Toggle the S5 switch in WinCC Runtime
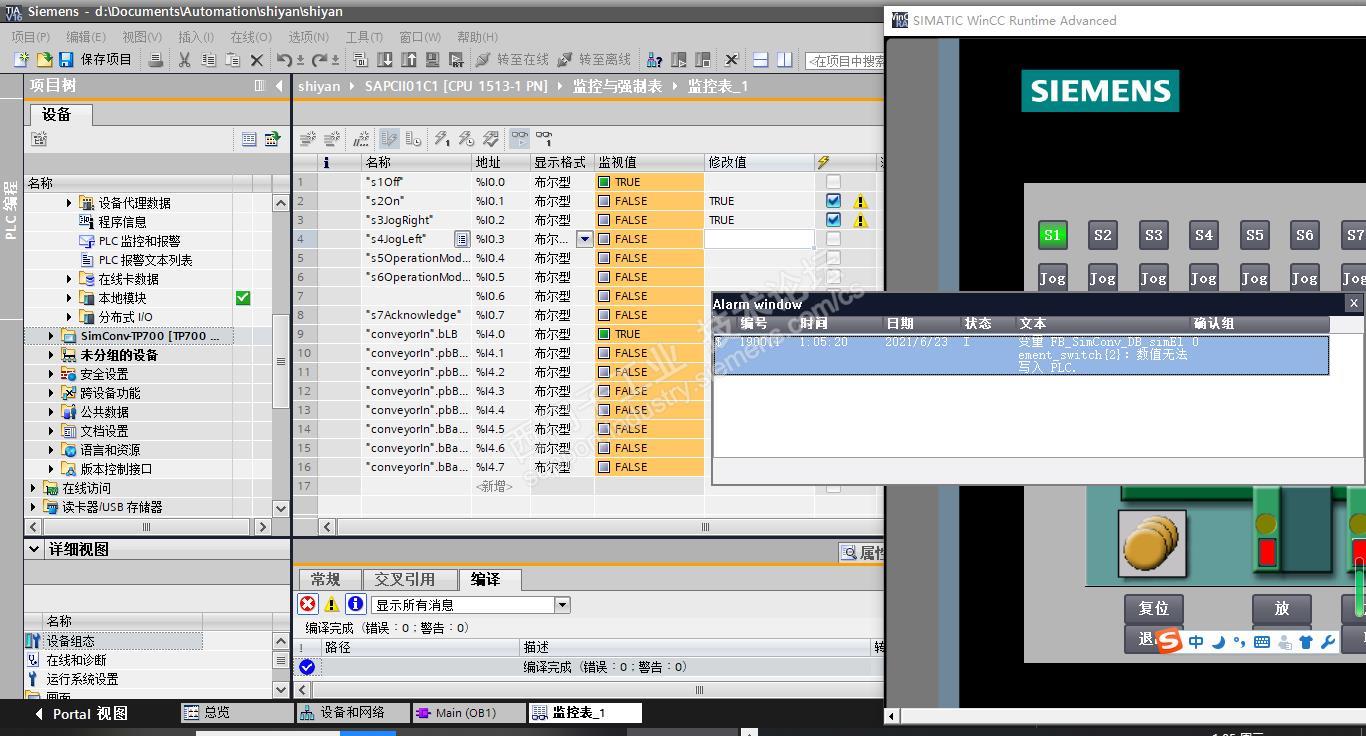 [1254, 235]
